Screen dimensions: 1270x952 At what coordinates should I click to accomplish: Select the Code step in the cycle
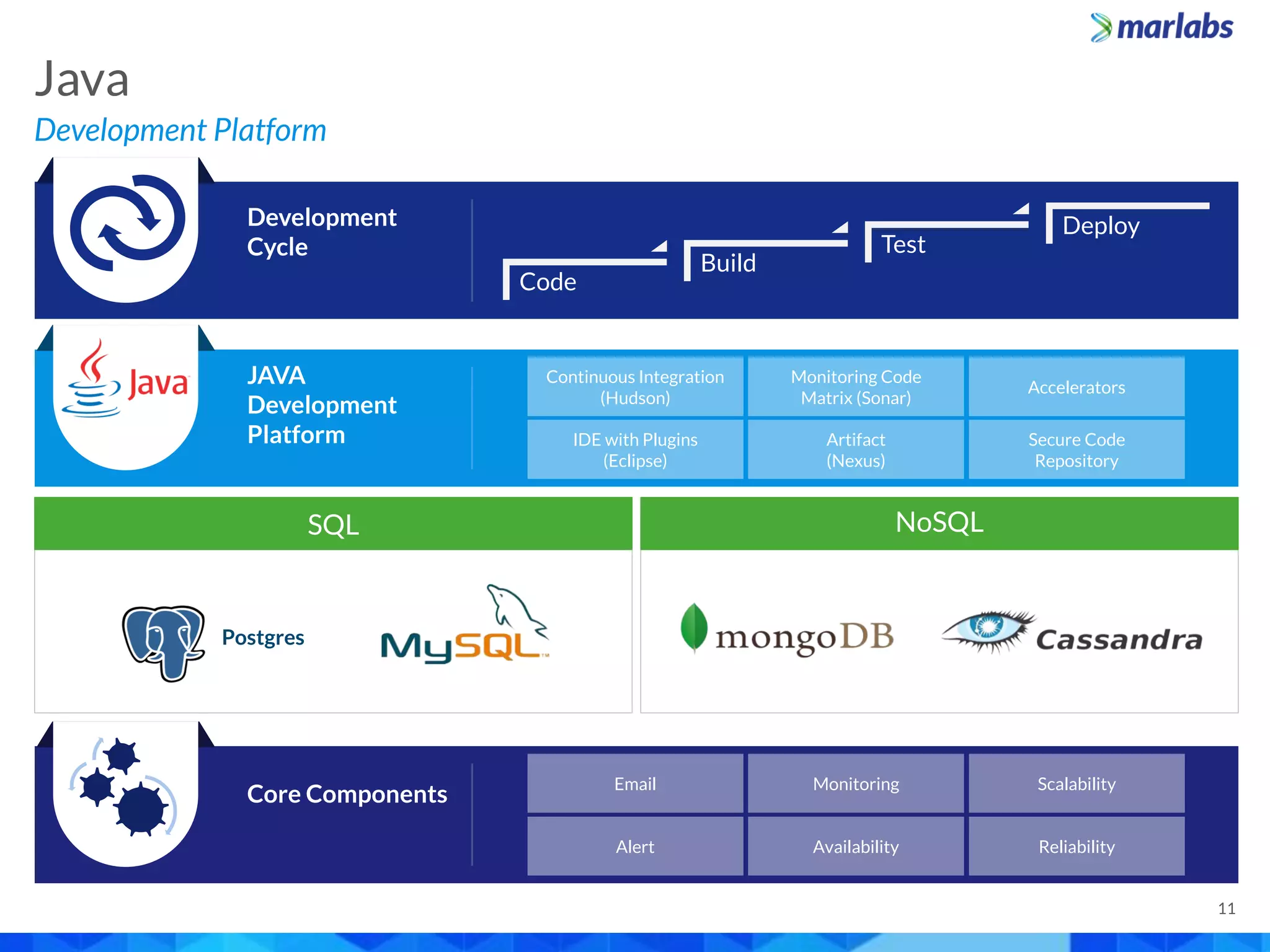point(548,282)
